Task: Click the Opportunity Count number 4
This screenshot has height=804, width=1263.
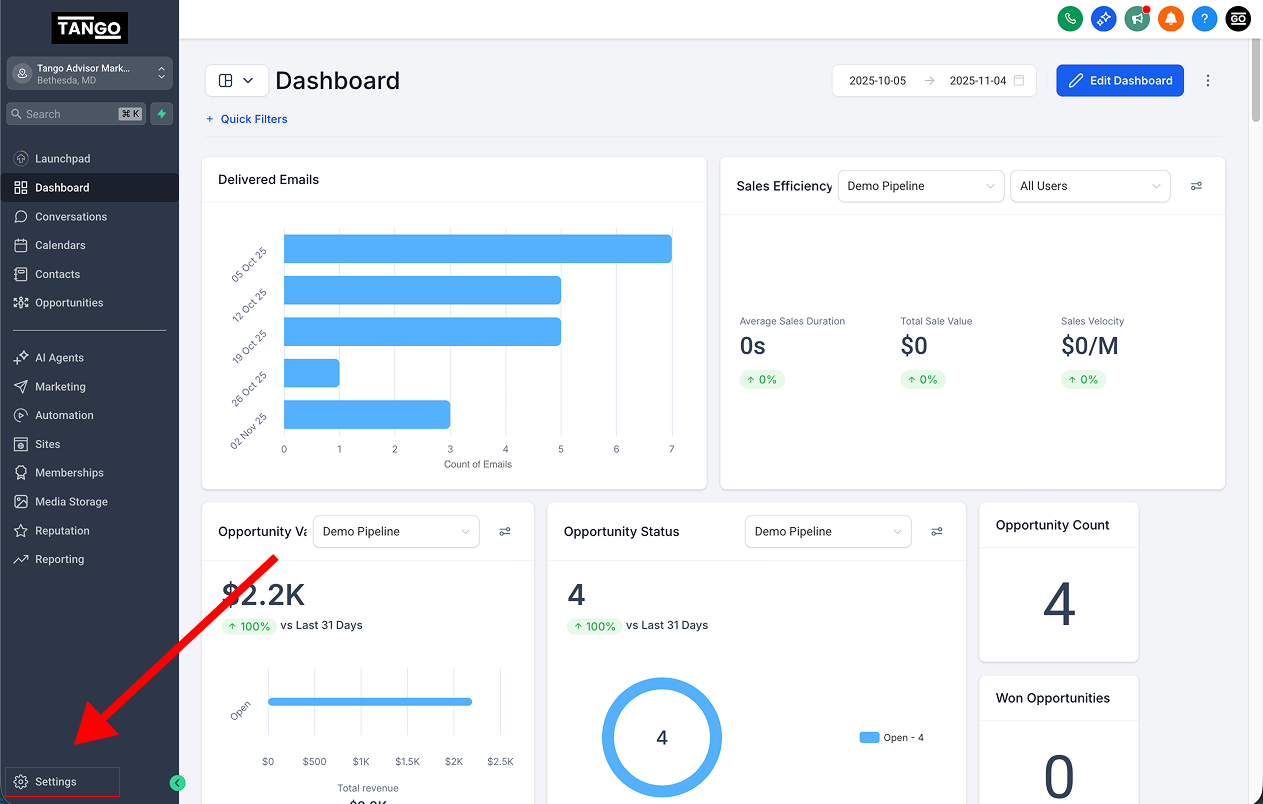Action: pyautogui.click(x=1059, y=605)
